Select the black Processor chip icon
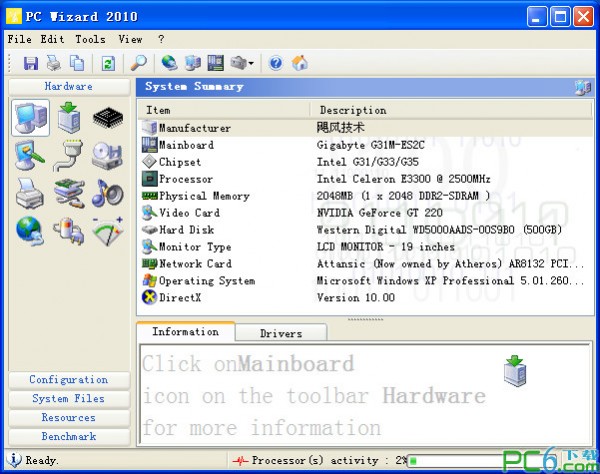This screenshot has width=600, height=474. click(108, 118)
